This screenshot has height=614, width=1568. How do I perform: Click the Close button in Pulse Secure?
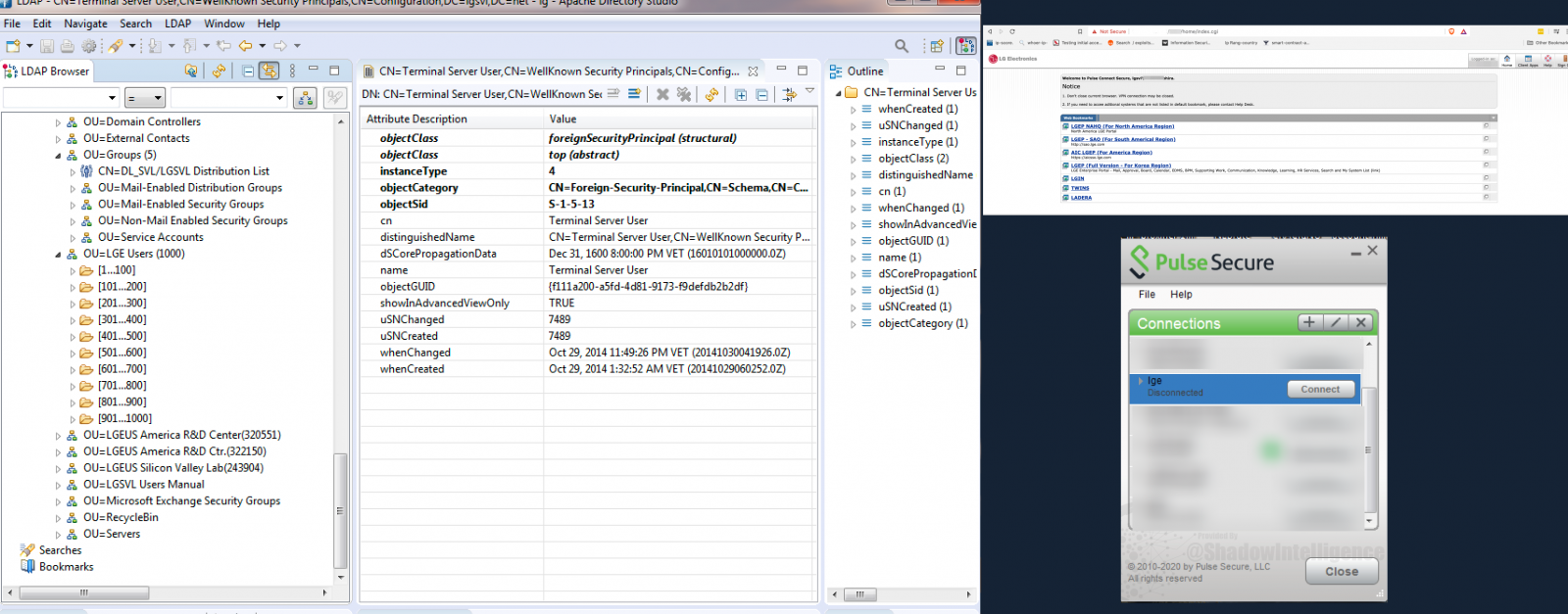click(1342, 571)
